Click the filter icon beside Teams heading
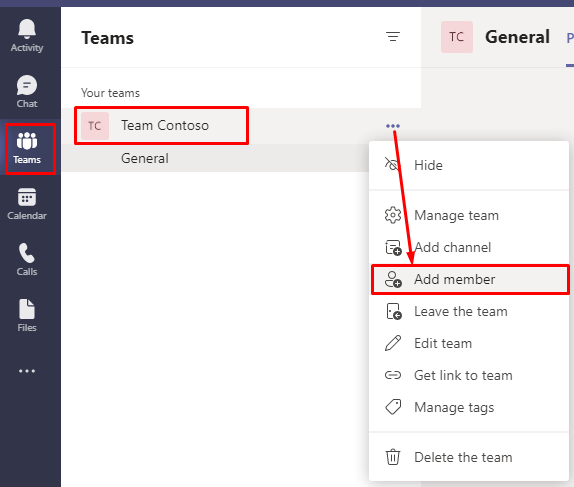Image resolution: width=574 pixels, height=487 pixels. (393, 37)
